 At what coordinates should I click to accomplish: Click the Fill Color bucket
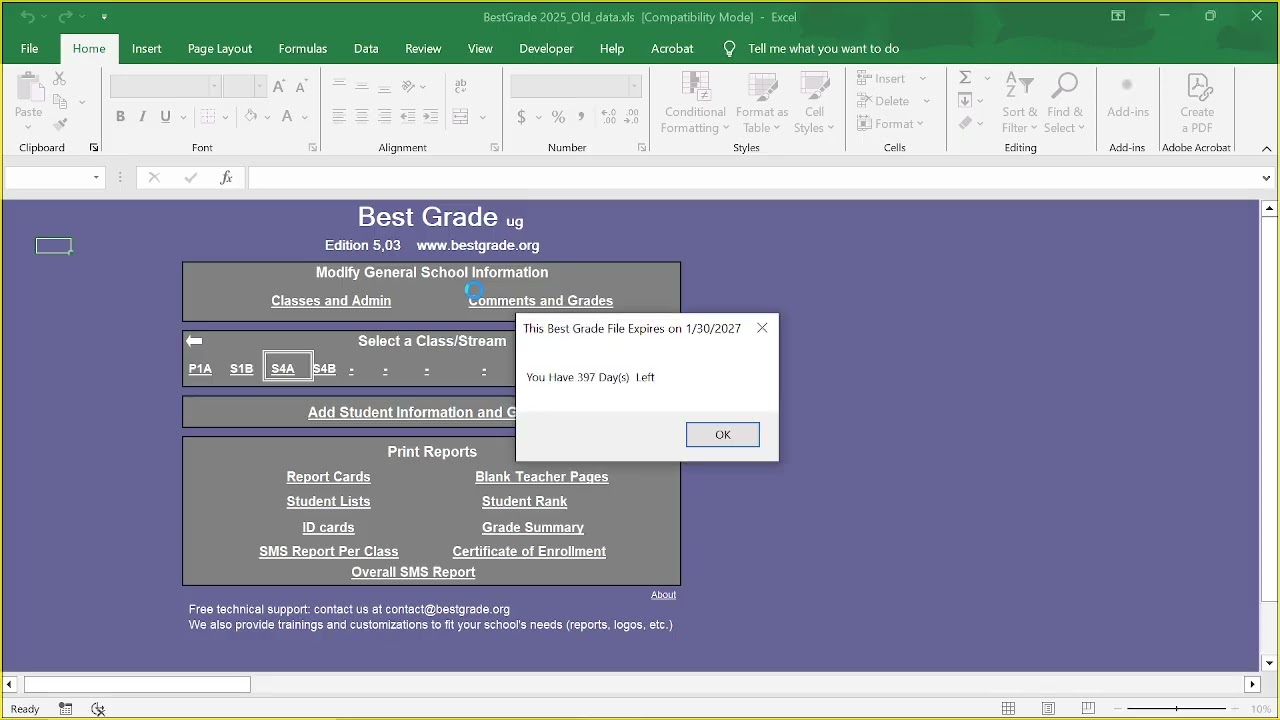click(x=251, y=117)
